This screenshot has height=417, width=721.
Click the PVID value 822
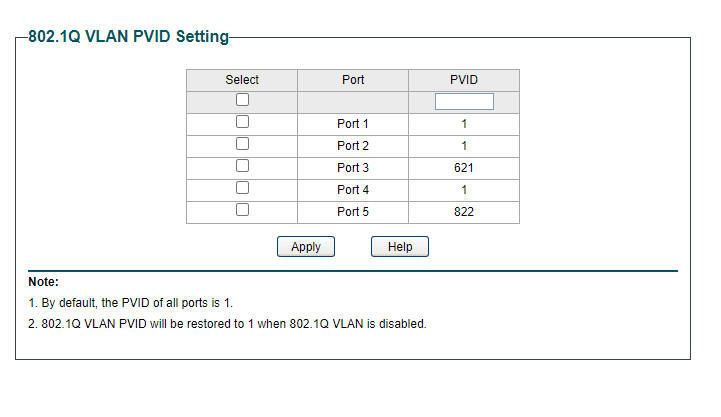point(464,212)
